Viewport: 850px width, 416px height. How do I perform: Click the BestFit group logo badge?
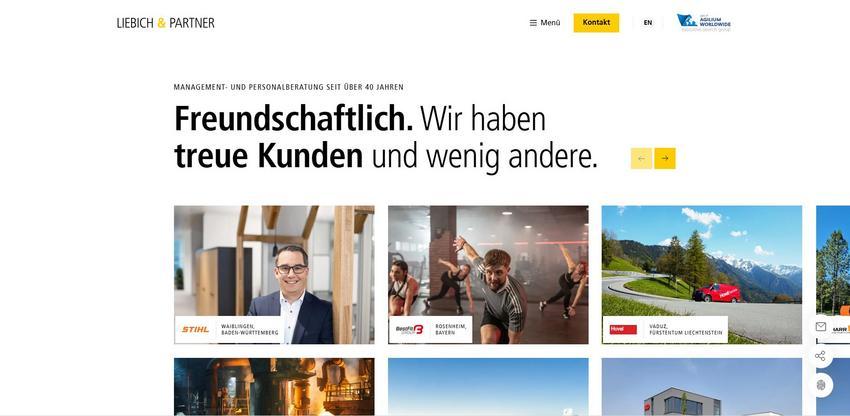point(409,329)
